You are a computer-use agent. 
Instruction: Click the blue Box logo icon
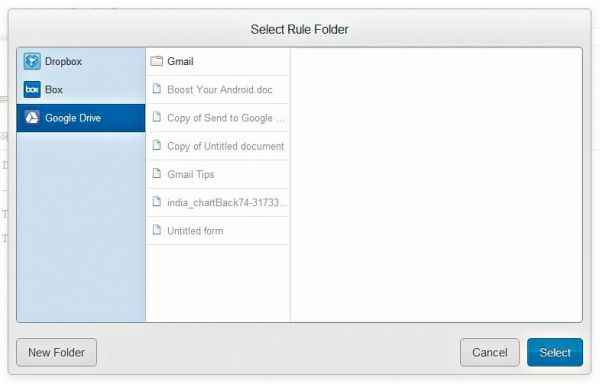click(32, 89)
